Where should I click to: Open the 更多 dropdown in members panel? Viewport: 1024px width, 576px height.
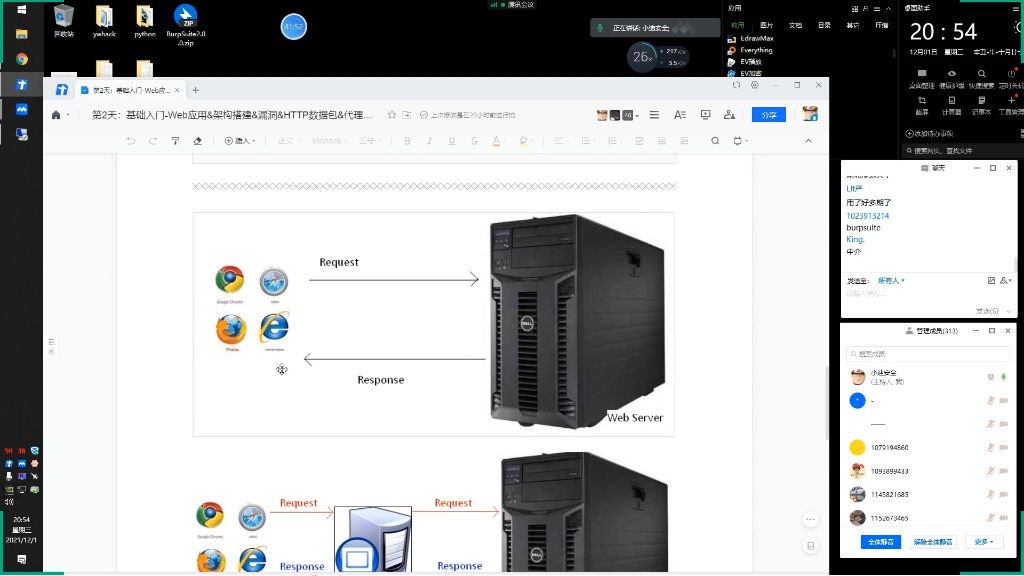(x=984, y=542)
